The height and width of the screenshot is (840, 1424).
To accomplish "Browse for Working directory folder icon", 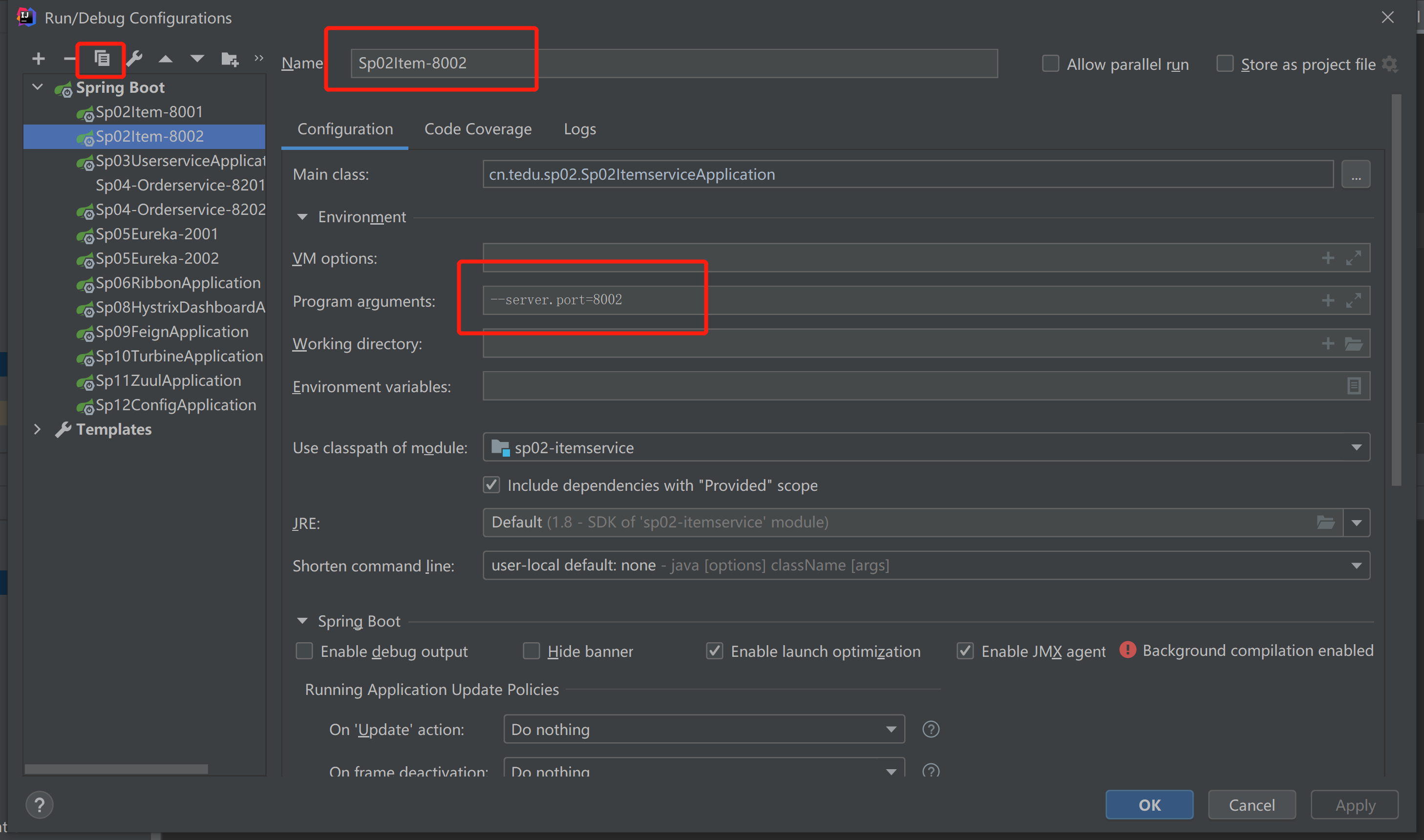I will (x=1353, y=344).
